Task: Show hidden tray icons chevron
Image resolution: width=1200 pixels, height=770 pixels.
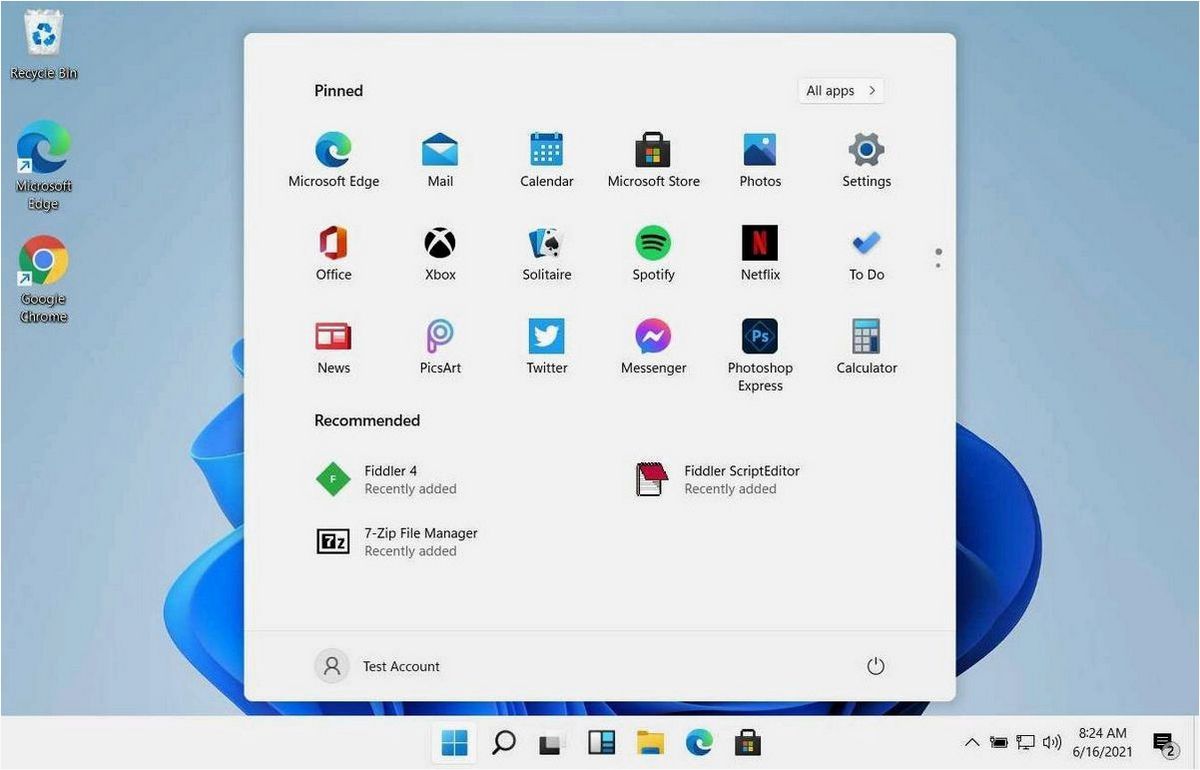Action: click(971, 742)
